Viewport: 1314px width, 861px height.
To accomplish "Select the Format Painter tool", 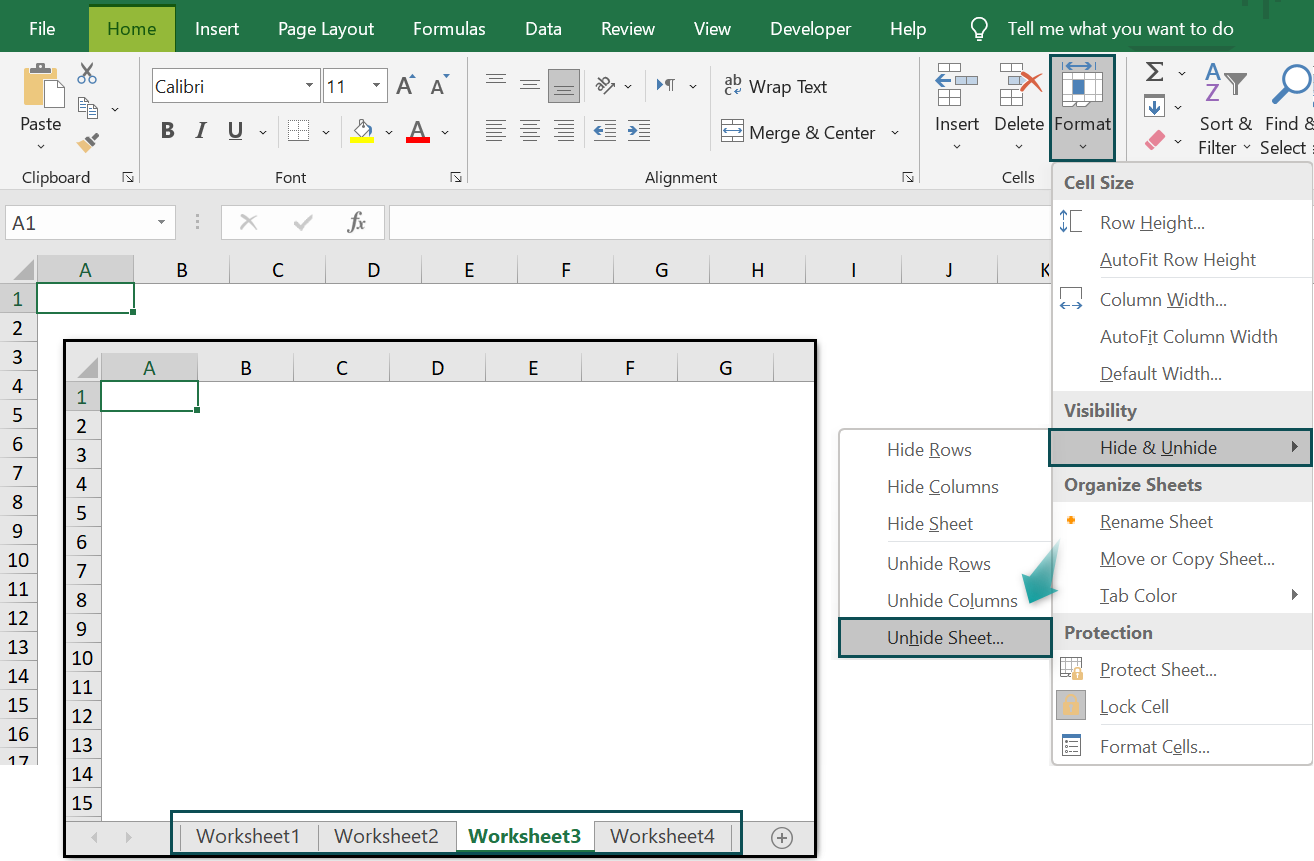I will pyautogui.click(x=87, y=143).
